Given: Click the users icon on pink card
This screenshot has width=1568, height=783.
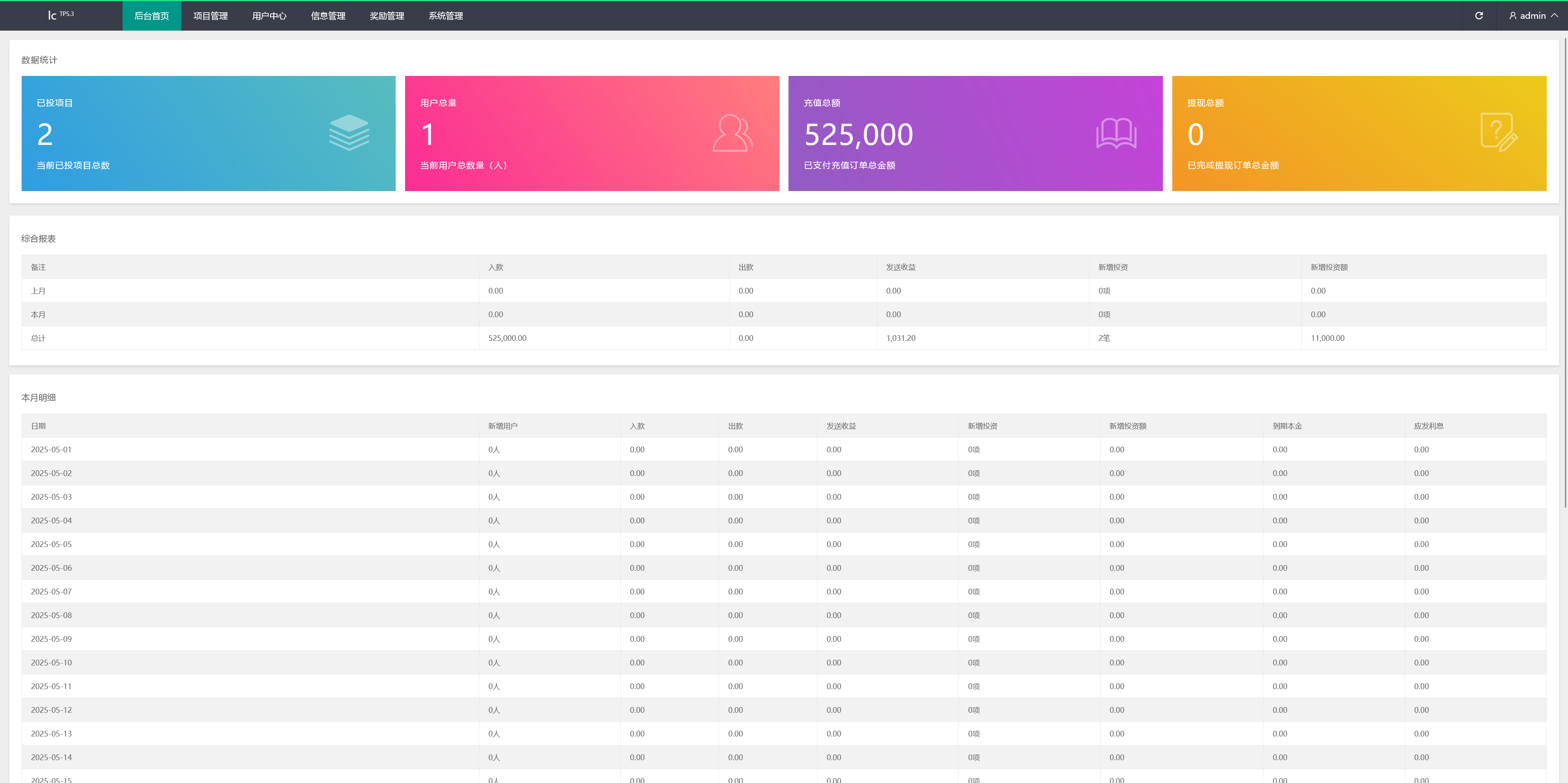Looking at the screenshot, I should coord(732,133).
